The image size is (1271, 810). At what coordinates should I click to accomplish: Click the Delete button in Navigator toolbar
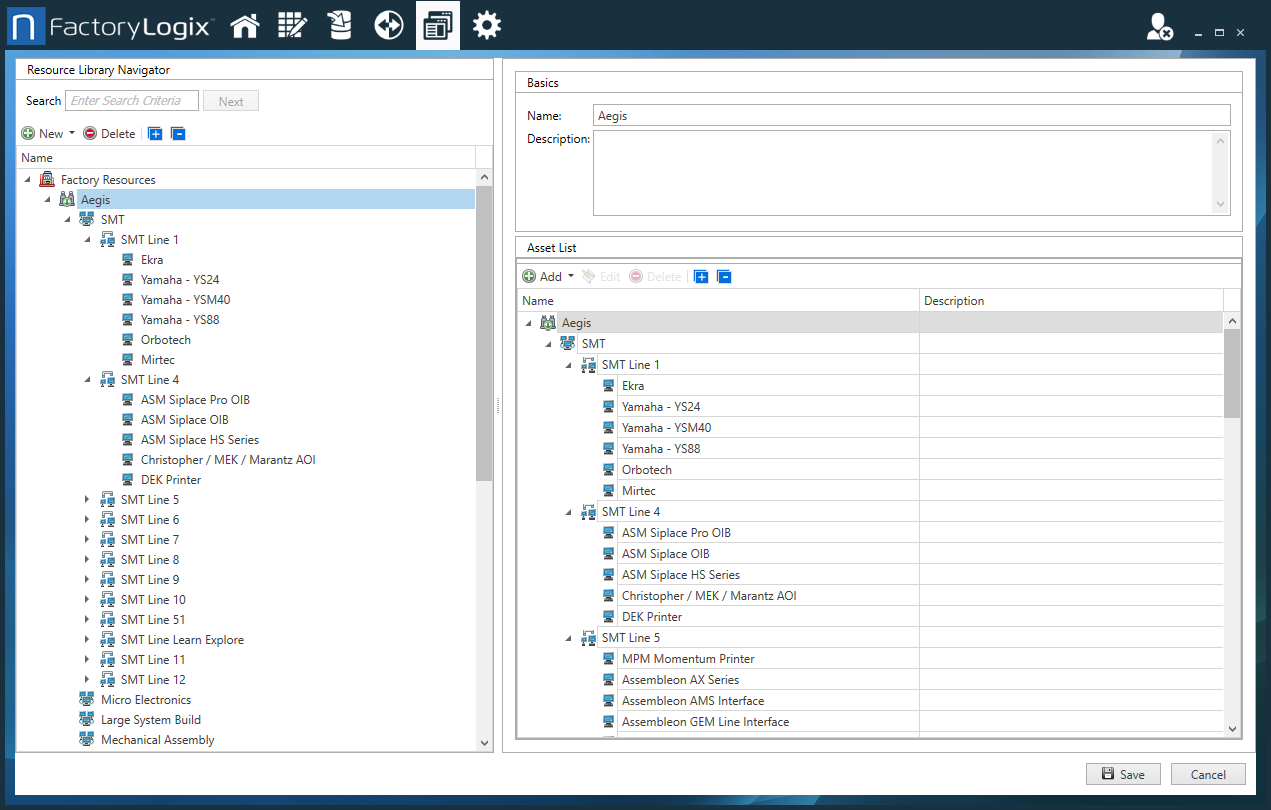pyautogui.click(x=109, y=134)
